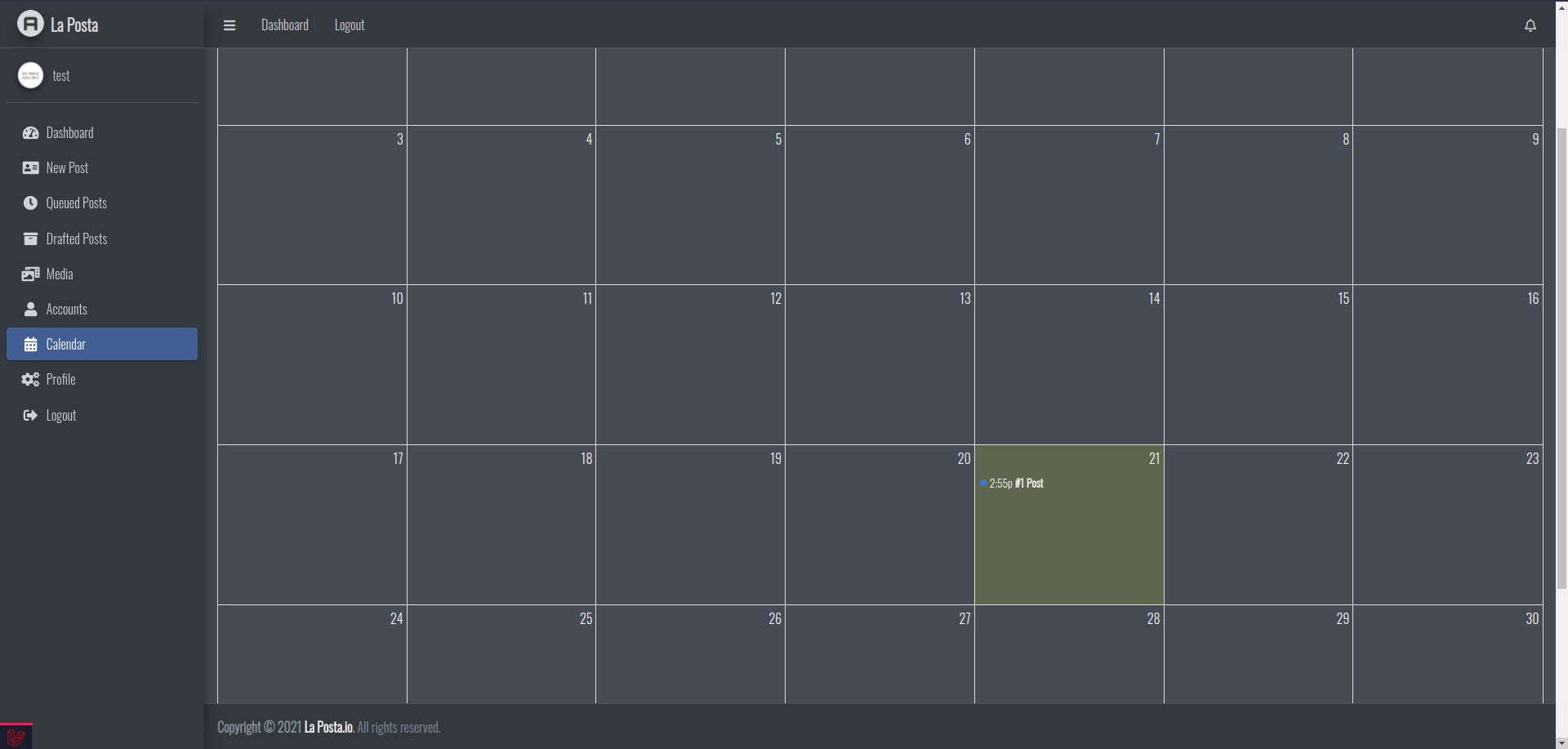The width and height of the screenshot is (1568, 749).
Task: Toggle the sidebar hamburger menu icon
Action: [229, 25]
